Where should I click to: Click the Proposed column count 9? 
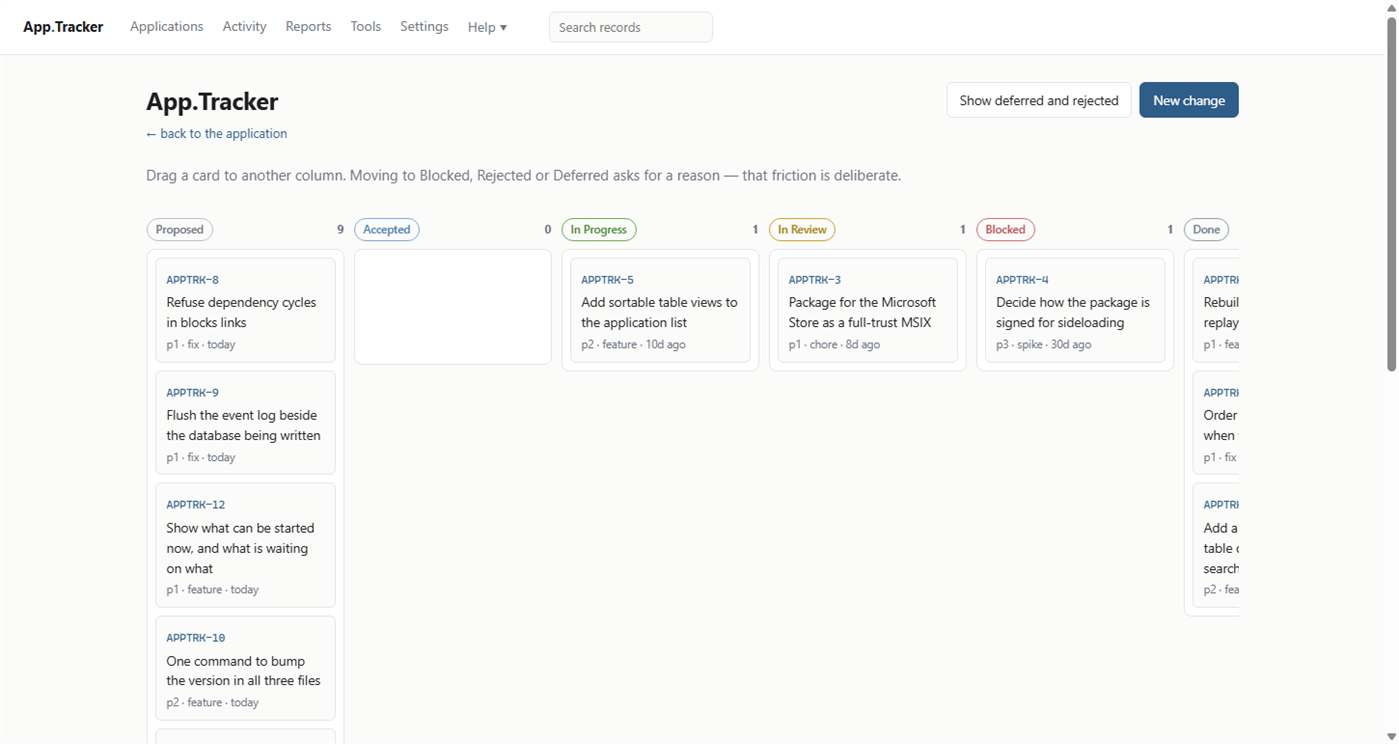pos(340,230)
